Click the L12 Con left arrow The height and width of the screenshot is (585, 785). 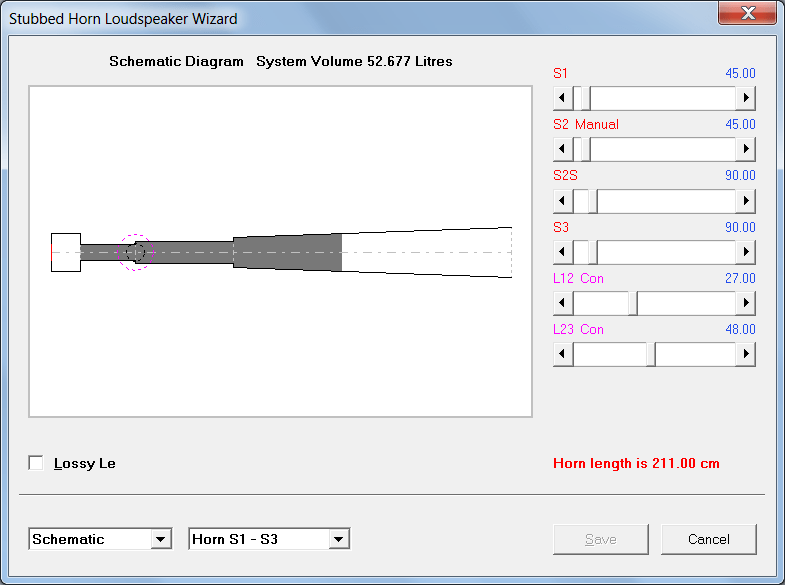(563, 303)
